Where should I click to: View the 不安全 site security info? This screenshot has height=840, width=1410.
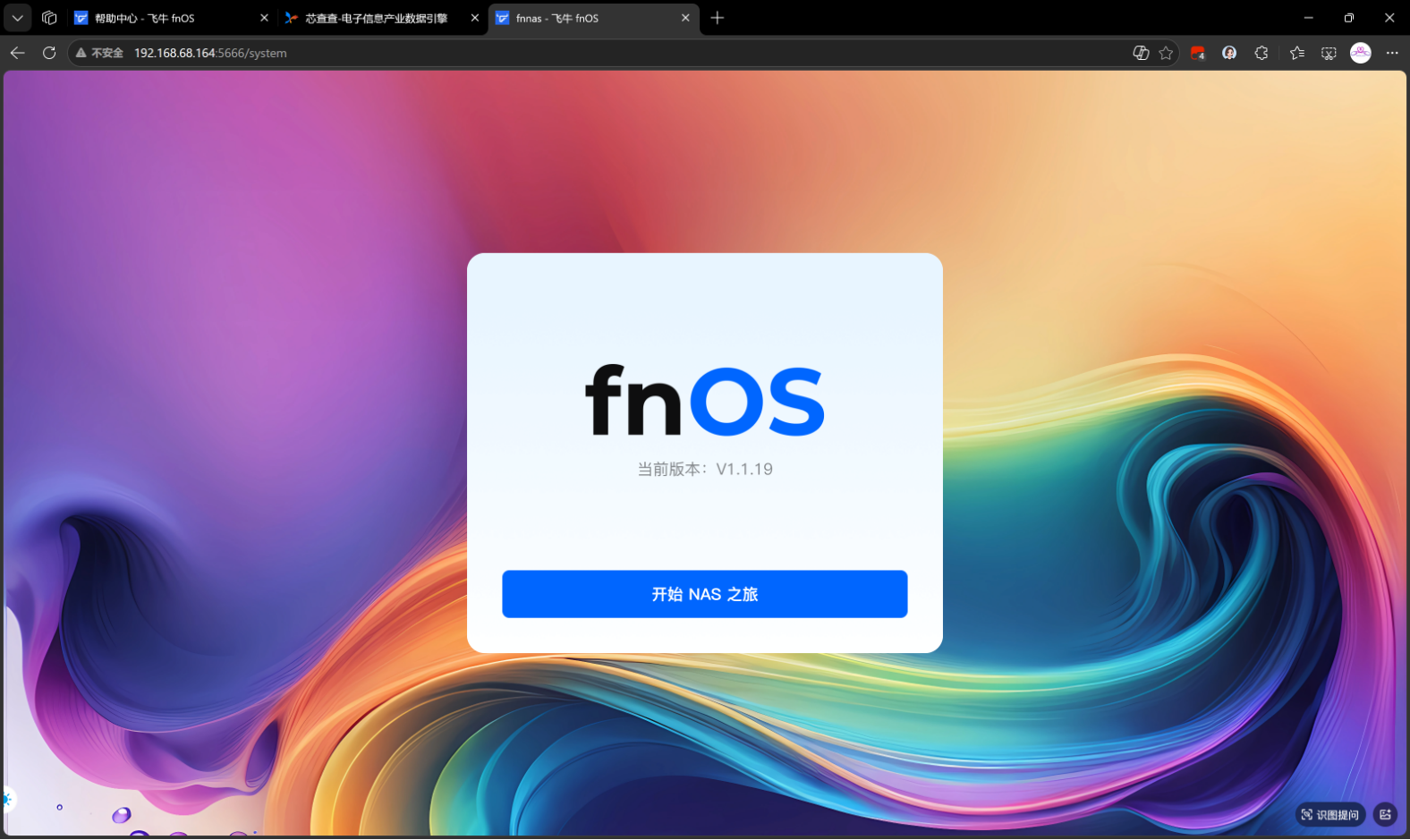click(99, 53)
